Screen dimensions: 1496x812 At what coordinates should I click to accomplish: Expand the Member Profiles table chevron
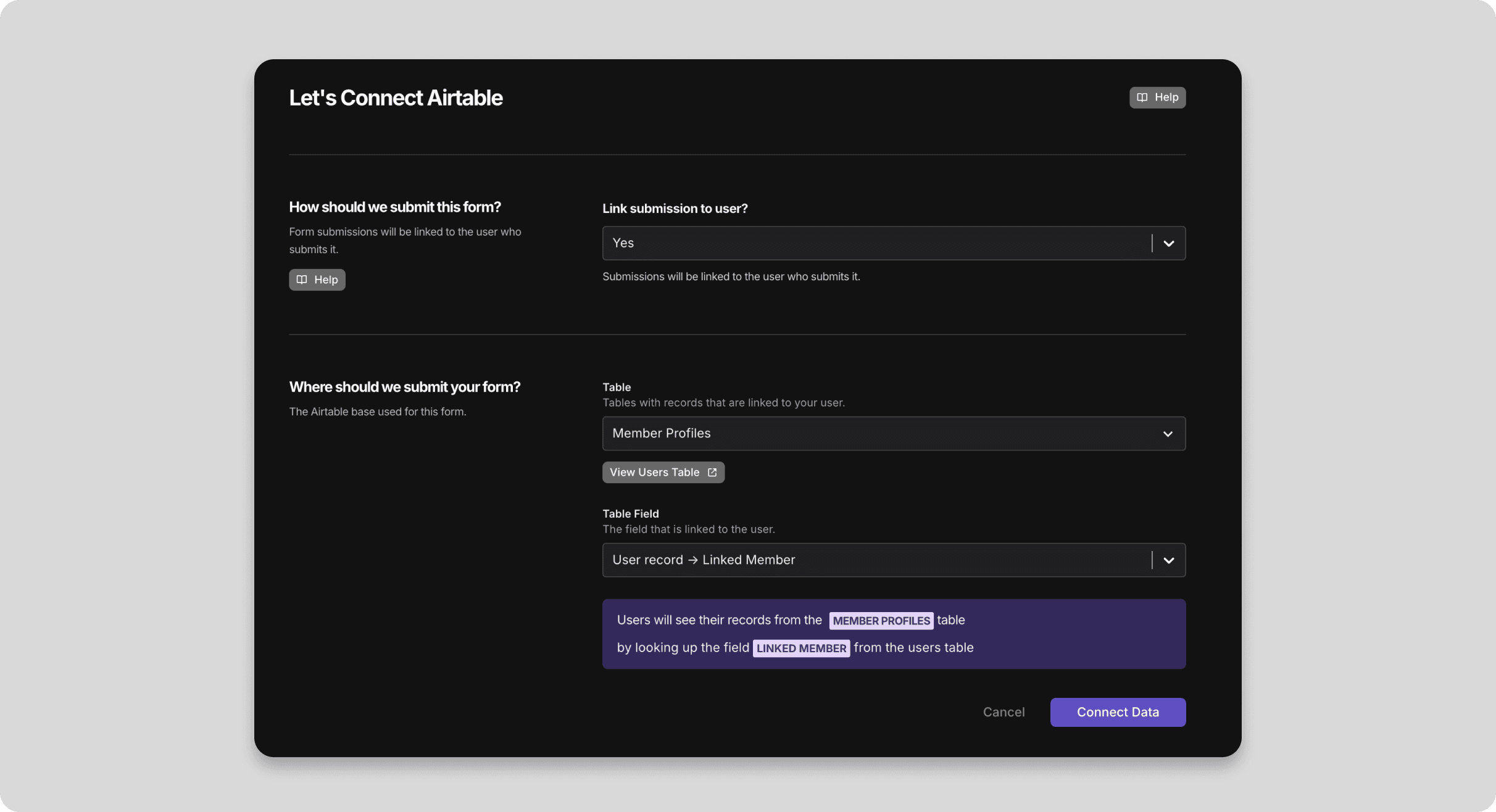[1168, 434]
